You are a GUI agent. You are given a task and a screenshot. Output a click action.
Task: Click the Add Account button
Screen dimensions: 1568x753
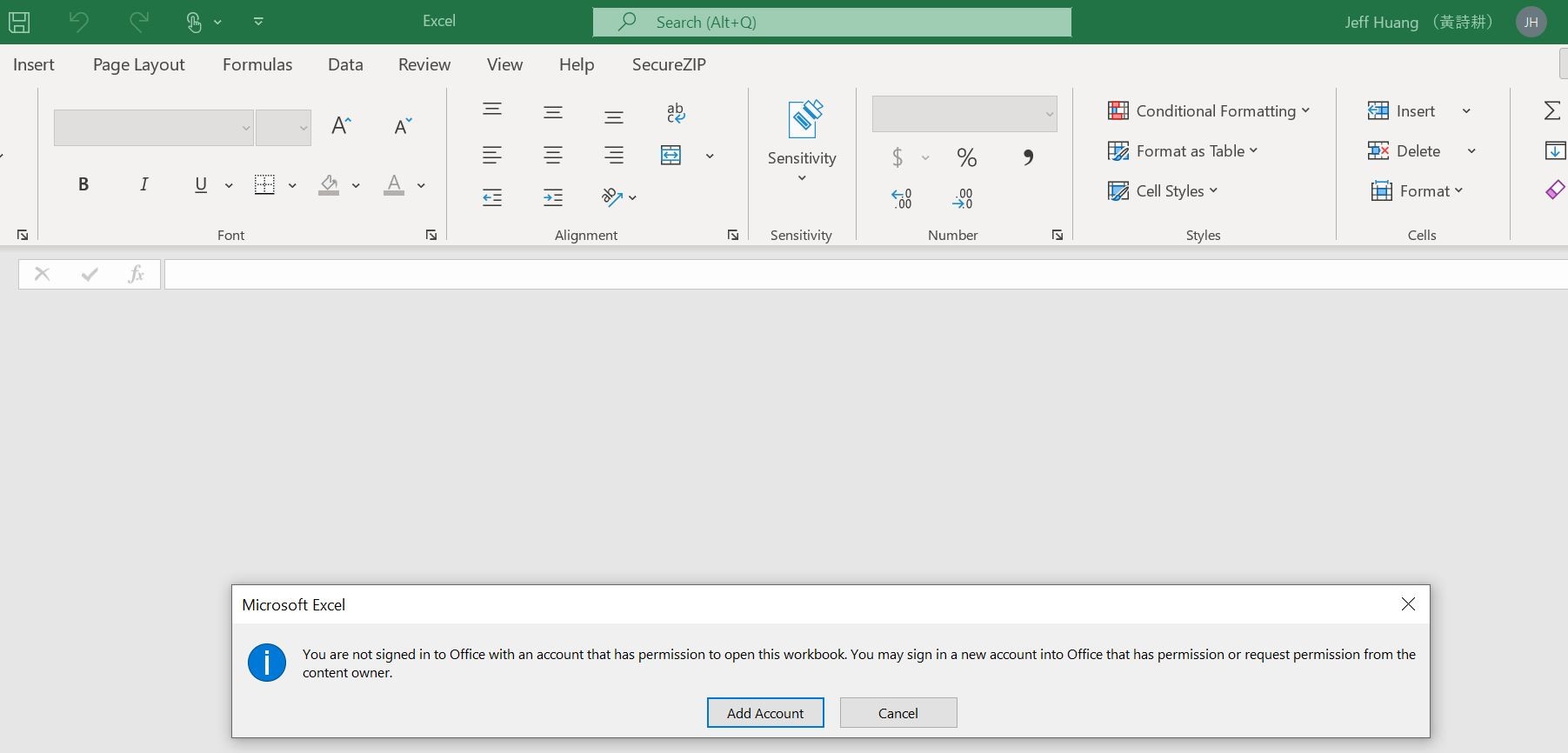pyautogui.click(x=765, y=713)
